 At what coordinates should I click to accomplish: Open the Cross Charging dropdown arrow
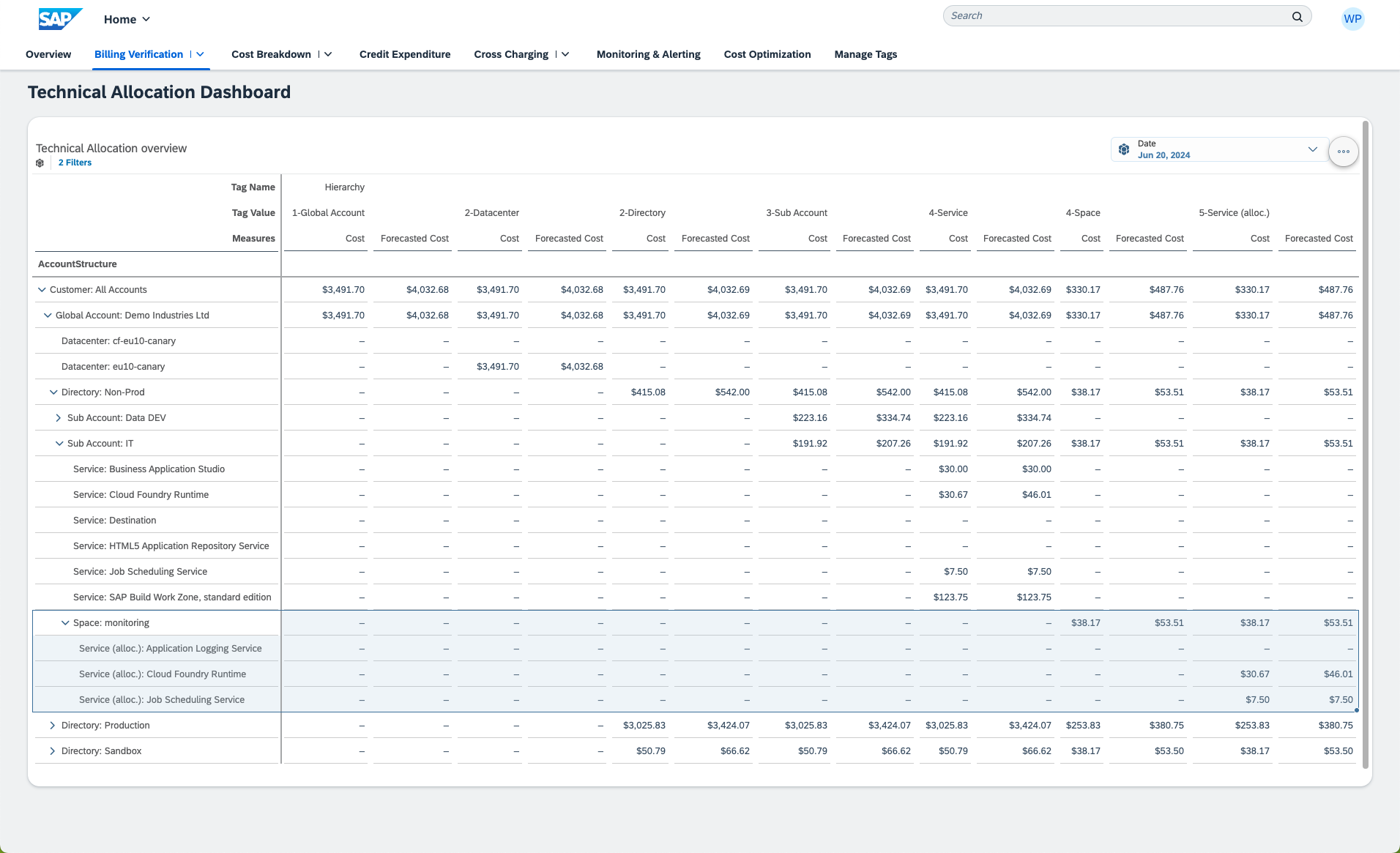coord(565,54)
